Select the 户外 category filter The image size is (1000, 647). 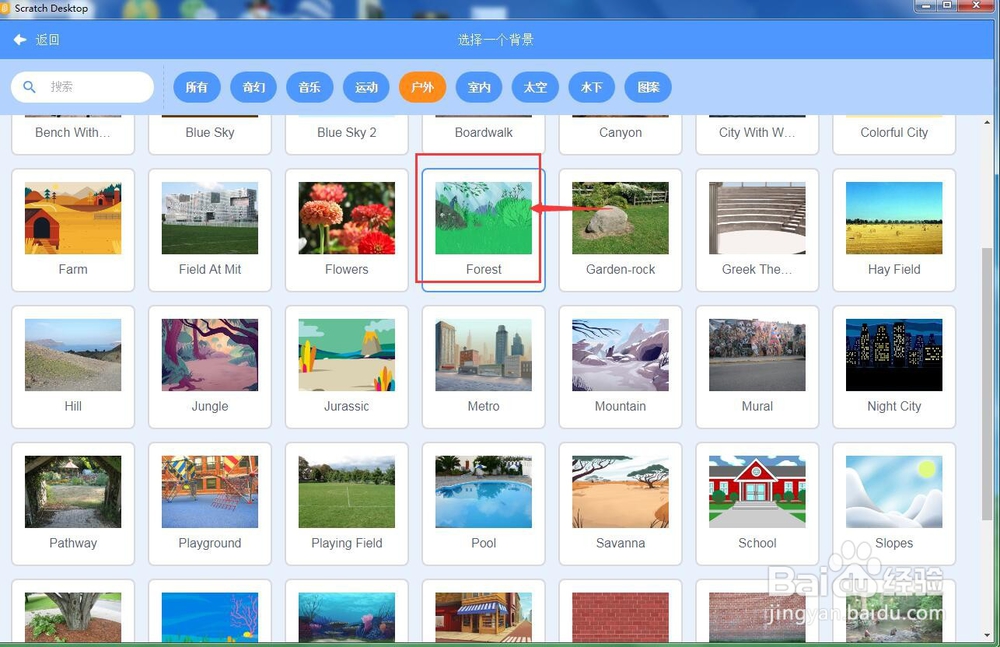tap(422, 87)
